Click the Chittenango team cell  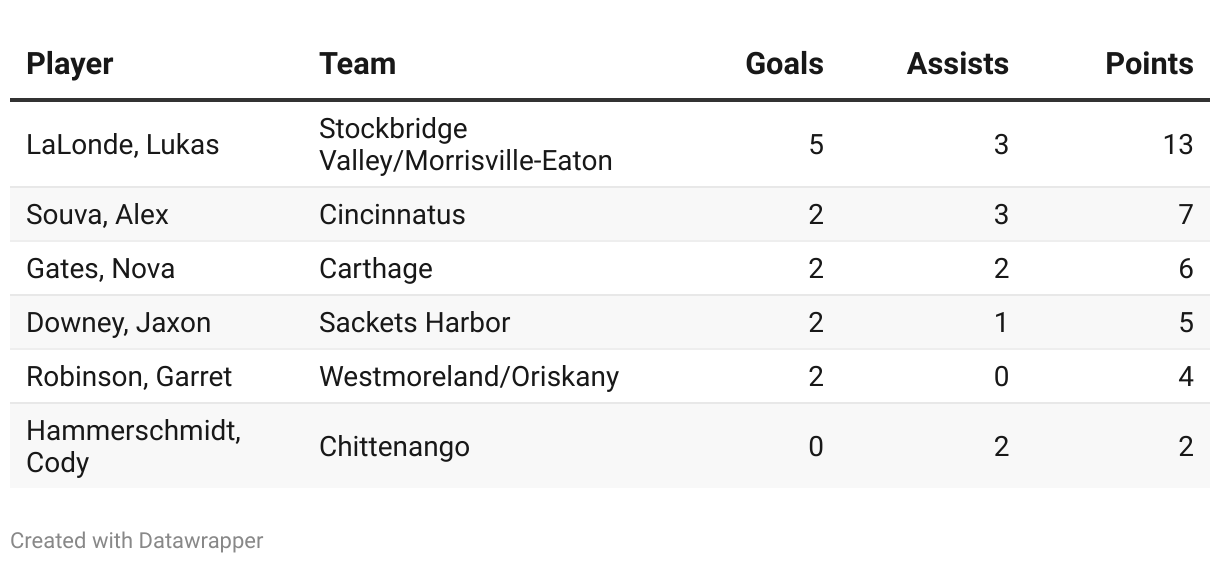(394, 446)
